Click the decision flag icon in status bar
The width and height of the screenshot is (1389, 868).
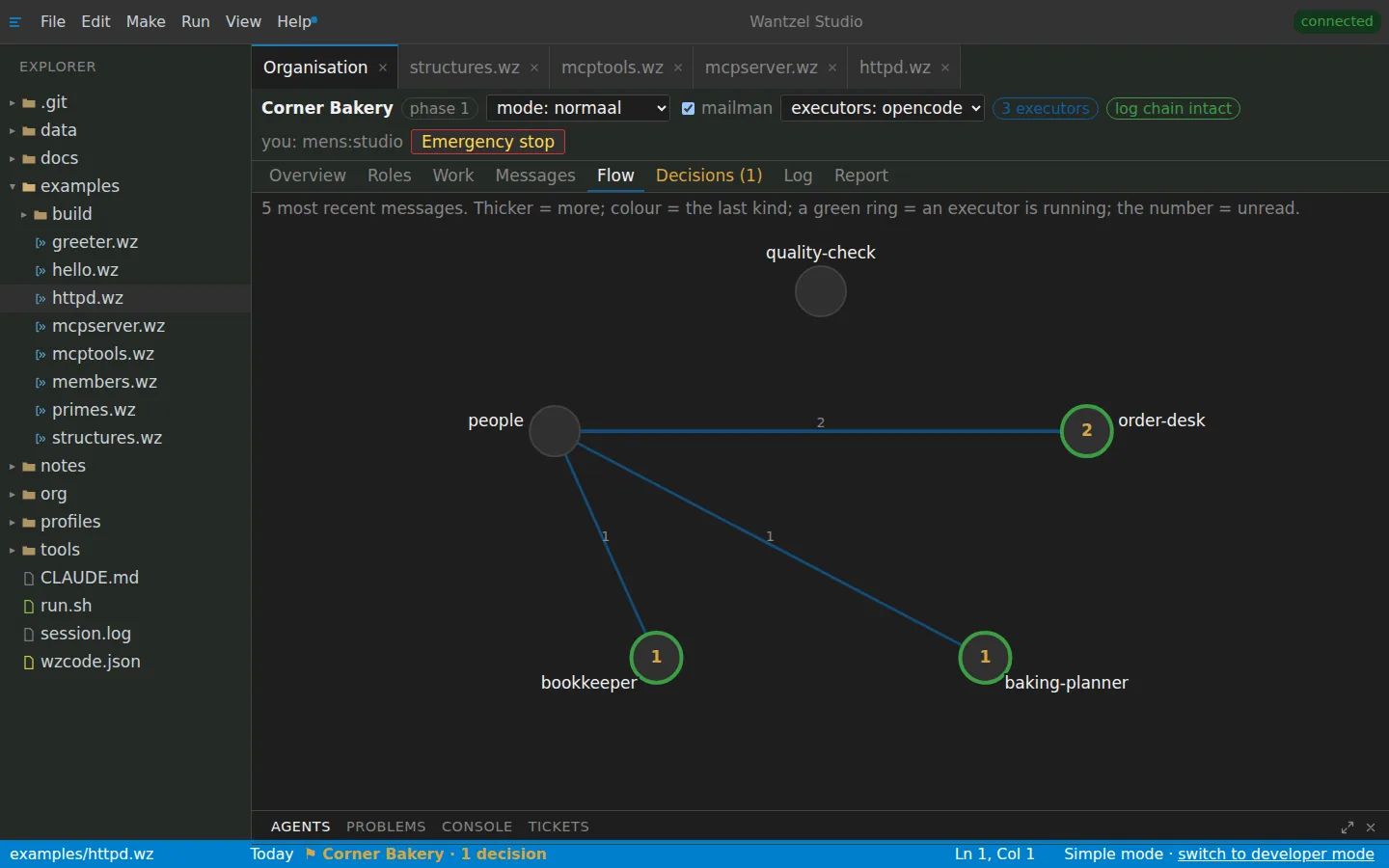coord(311,854)
